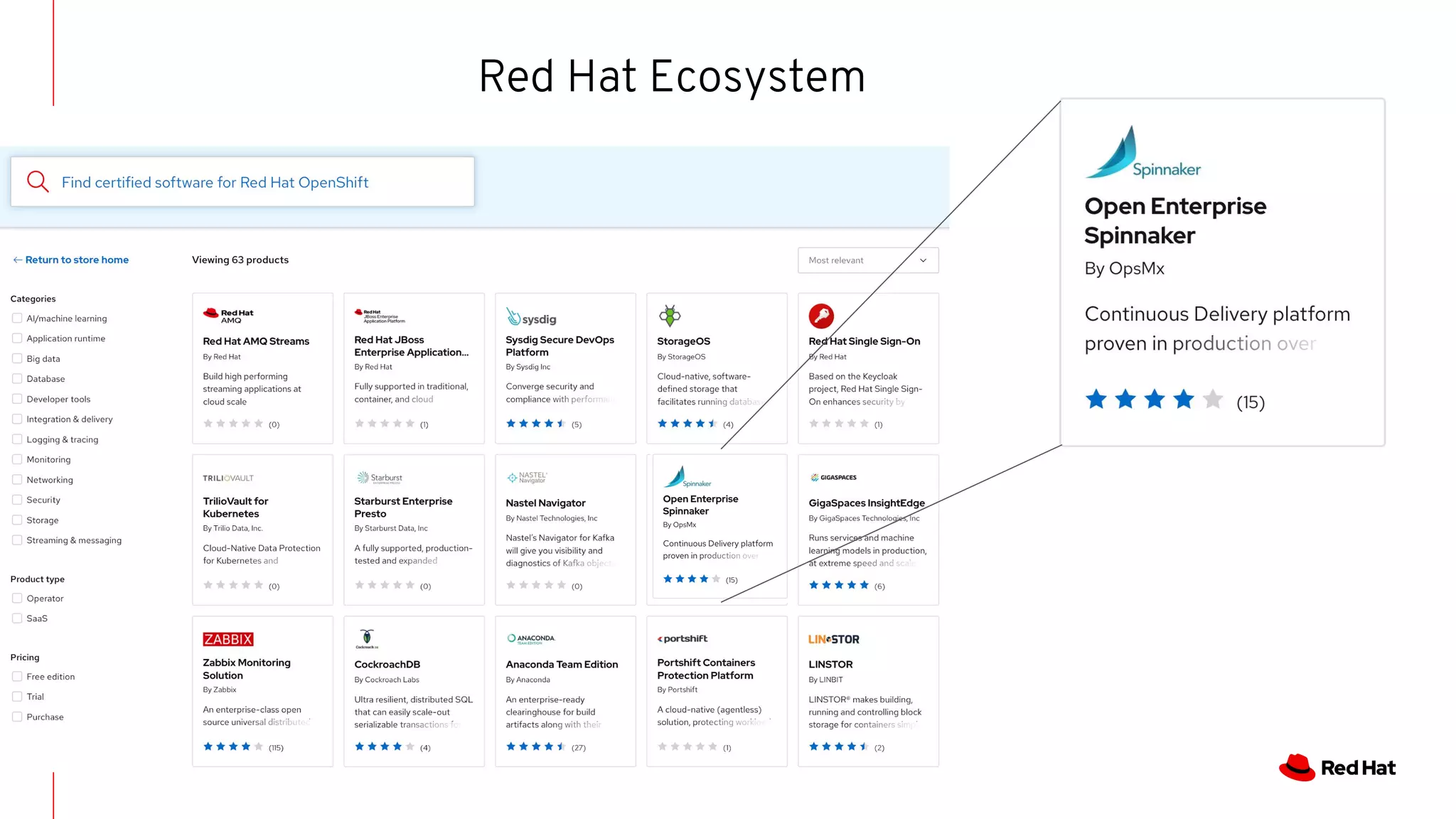Check the Integration & delivery category
The height and width of the screenshot is (819, 1456).
pyautogui.click(x=17, y=419)
